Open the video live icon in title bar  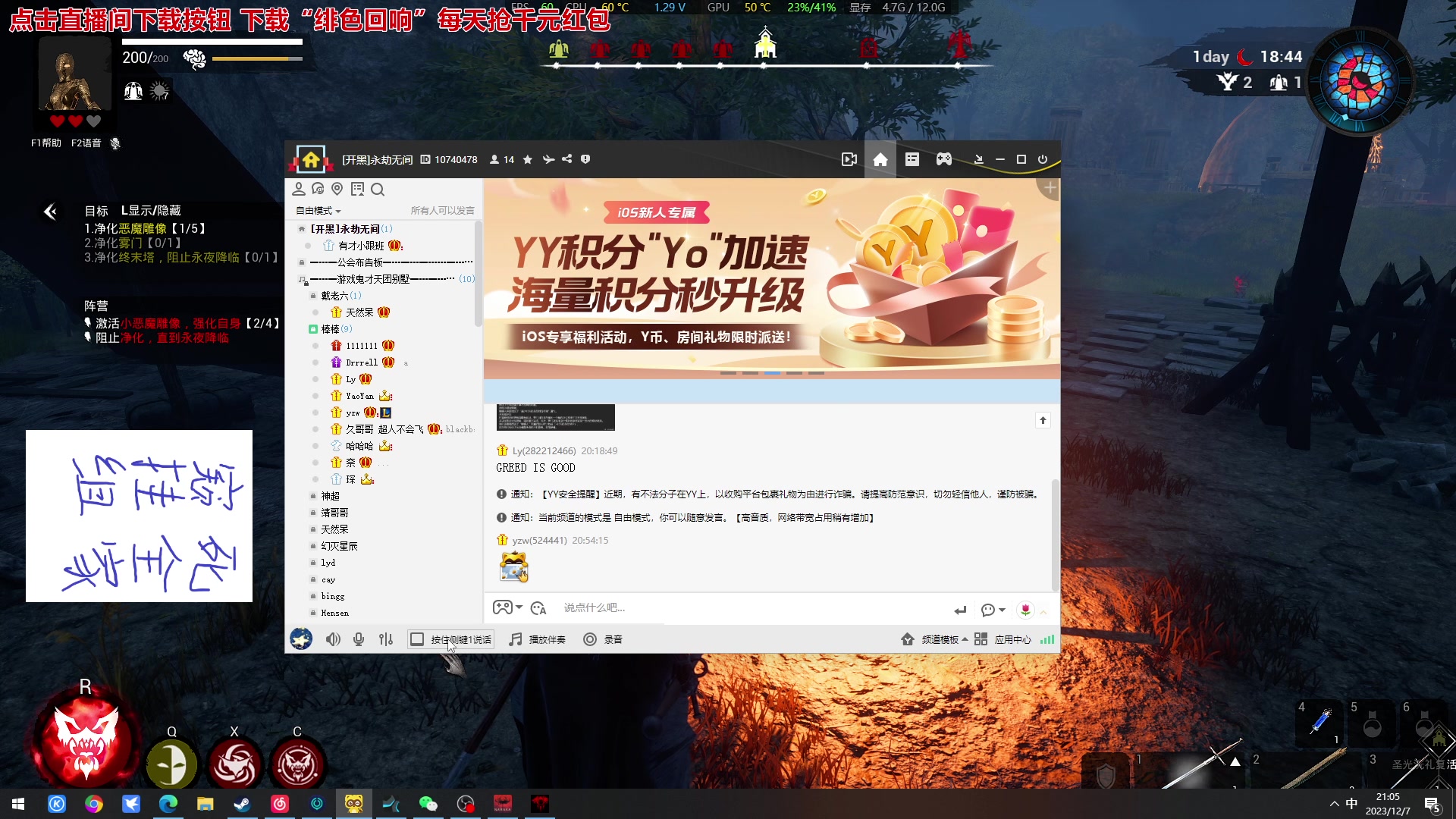[x=849, y=159]
